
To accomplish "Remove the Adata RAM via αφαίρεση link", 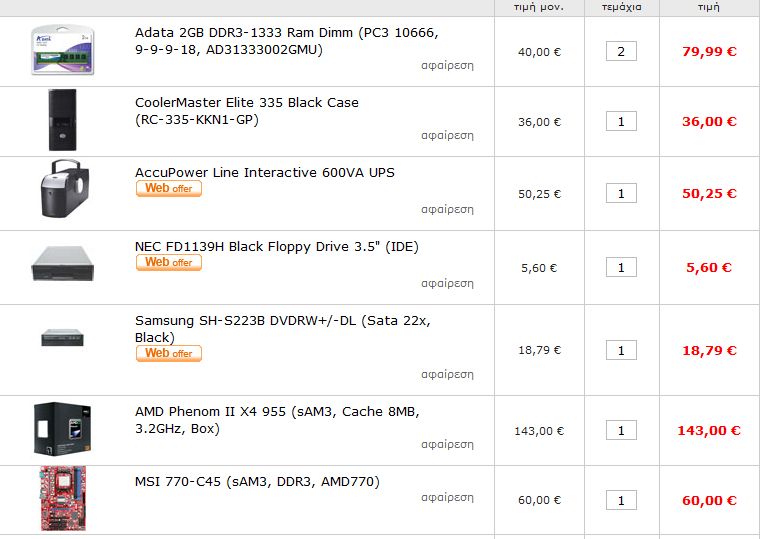I will [x=447, y=65].
